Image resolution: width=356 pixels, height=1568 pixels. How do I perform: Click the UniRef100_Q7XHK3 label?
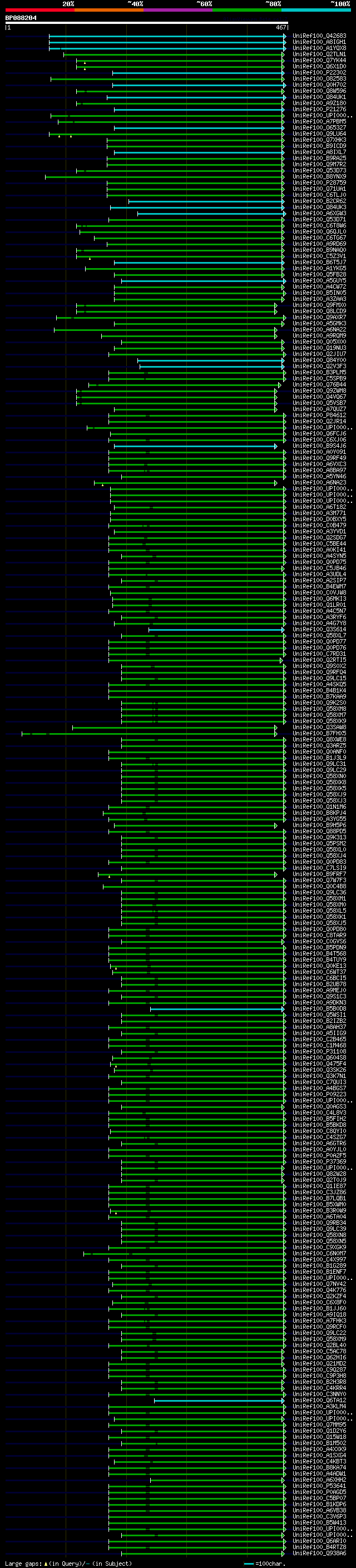click(x=319, y=140)
